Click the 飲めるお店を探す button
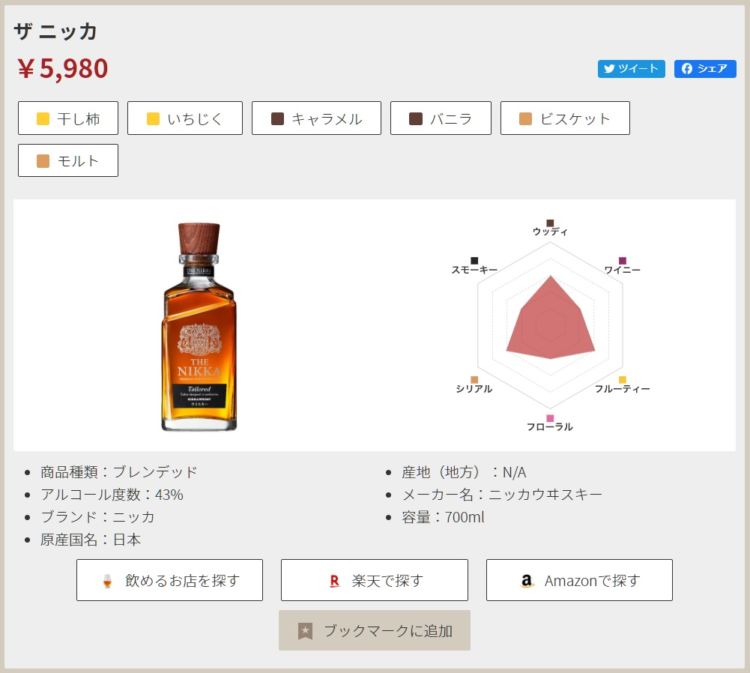Viewport: 750px width, 673px height. pyautogui.click(x=169, y=580)
